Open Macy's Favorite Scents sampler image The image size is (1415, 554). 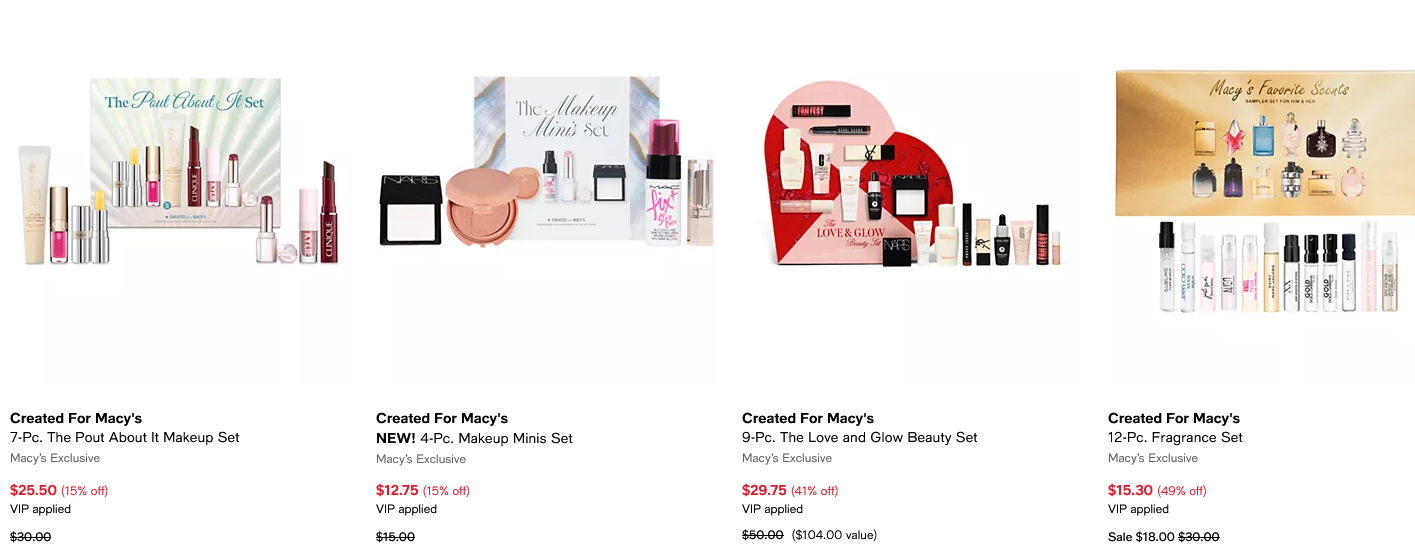[x=1264, y=192]
